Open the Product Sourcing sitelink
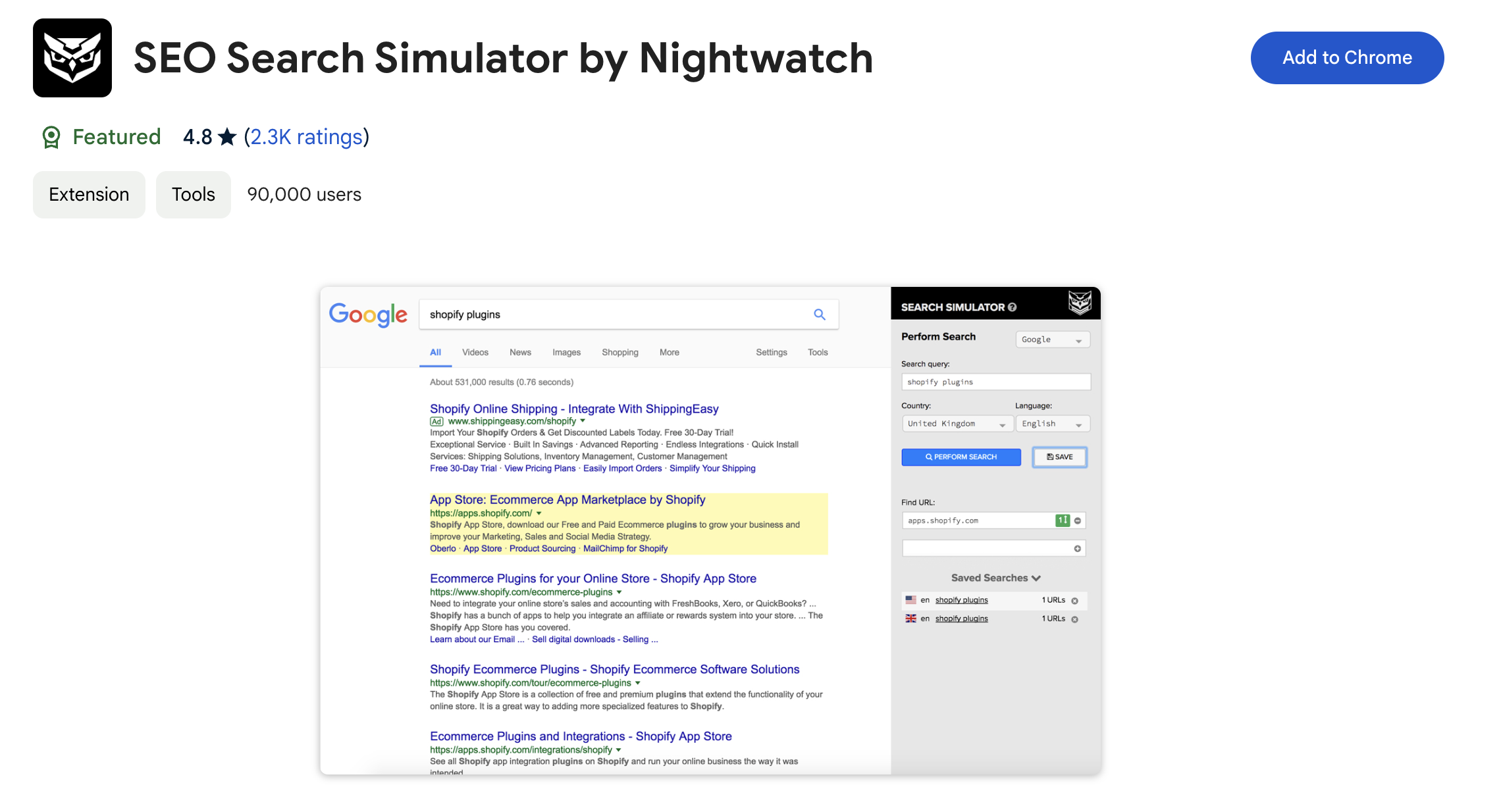1501x812 pixels. (x=542, y=549)
